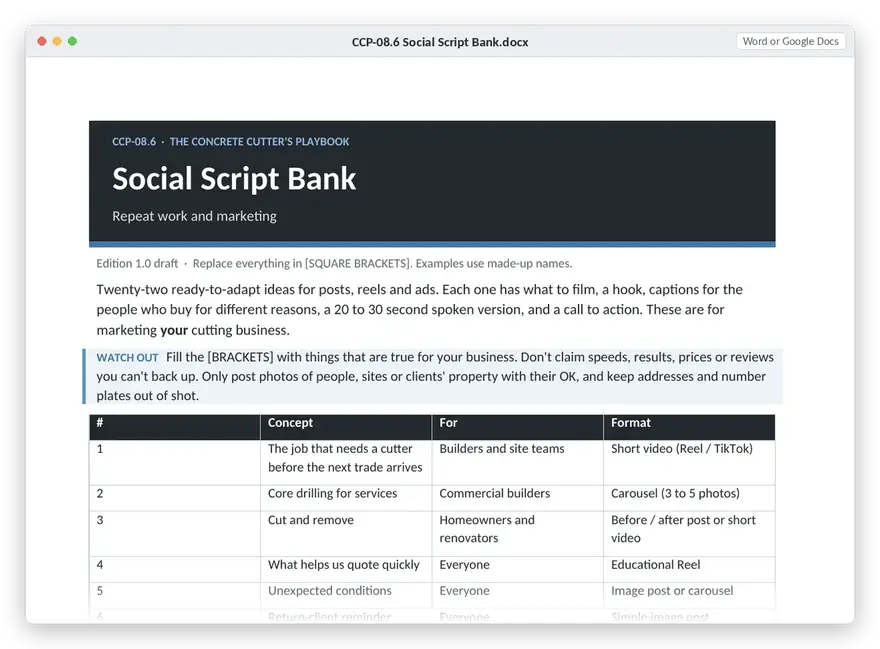This screenshot has height=649, width=880.
Task: Click the 'Carousel (3 to 5 photos)' cell
Action: pyautogui.click(x=689, y=498)
